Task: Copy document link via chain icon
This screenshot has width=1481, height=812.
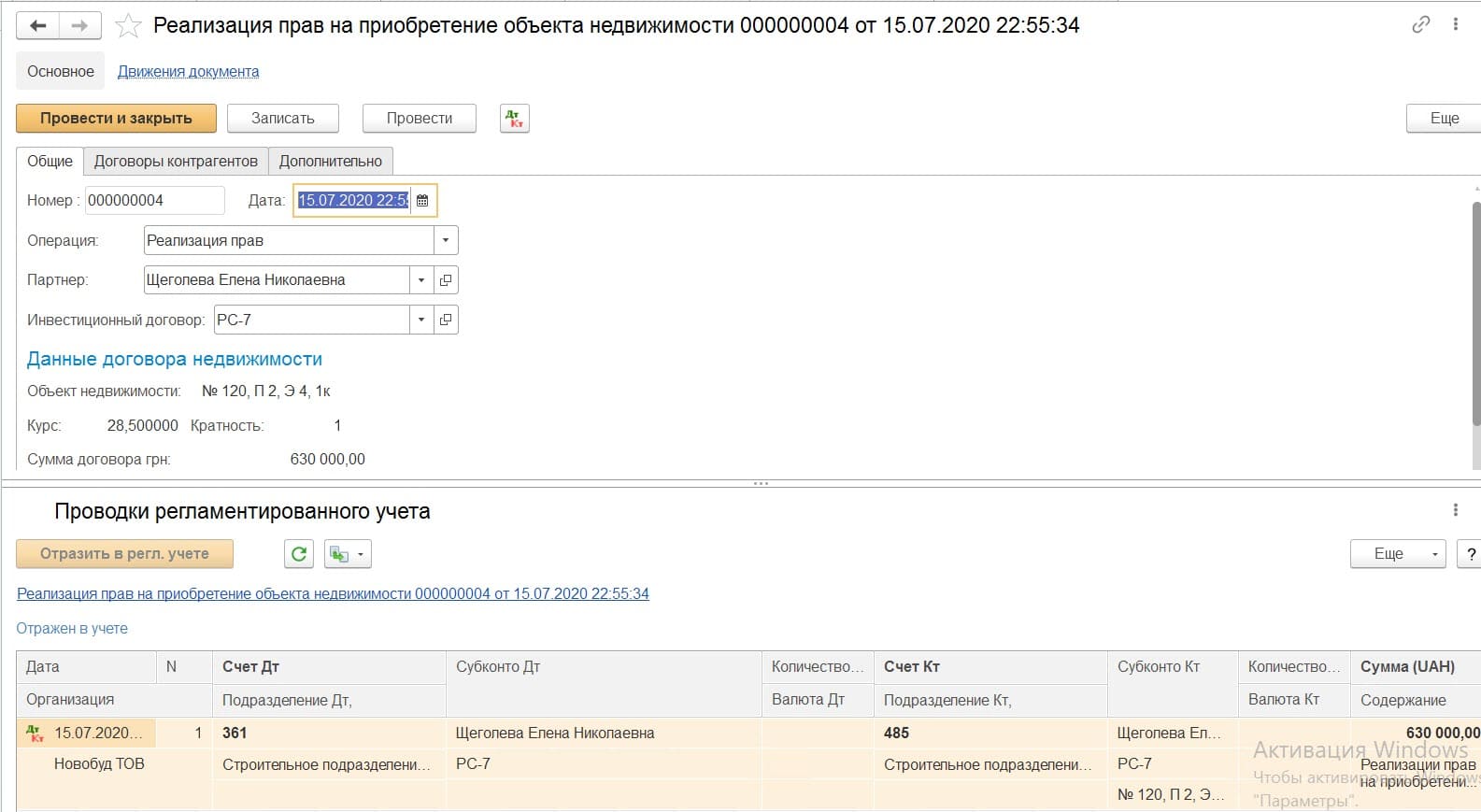Action: tap(1420, 25)
